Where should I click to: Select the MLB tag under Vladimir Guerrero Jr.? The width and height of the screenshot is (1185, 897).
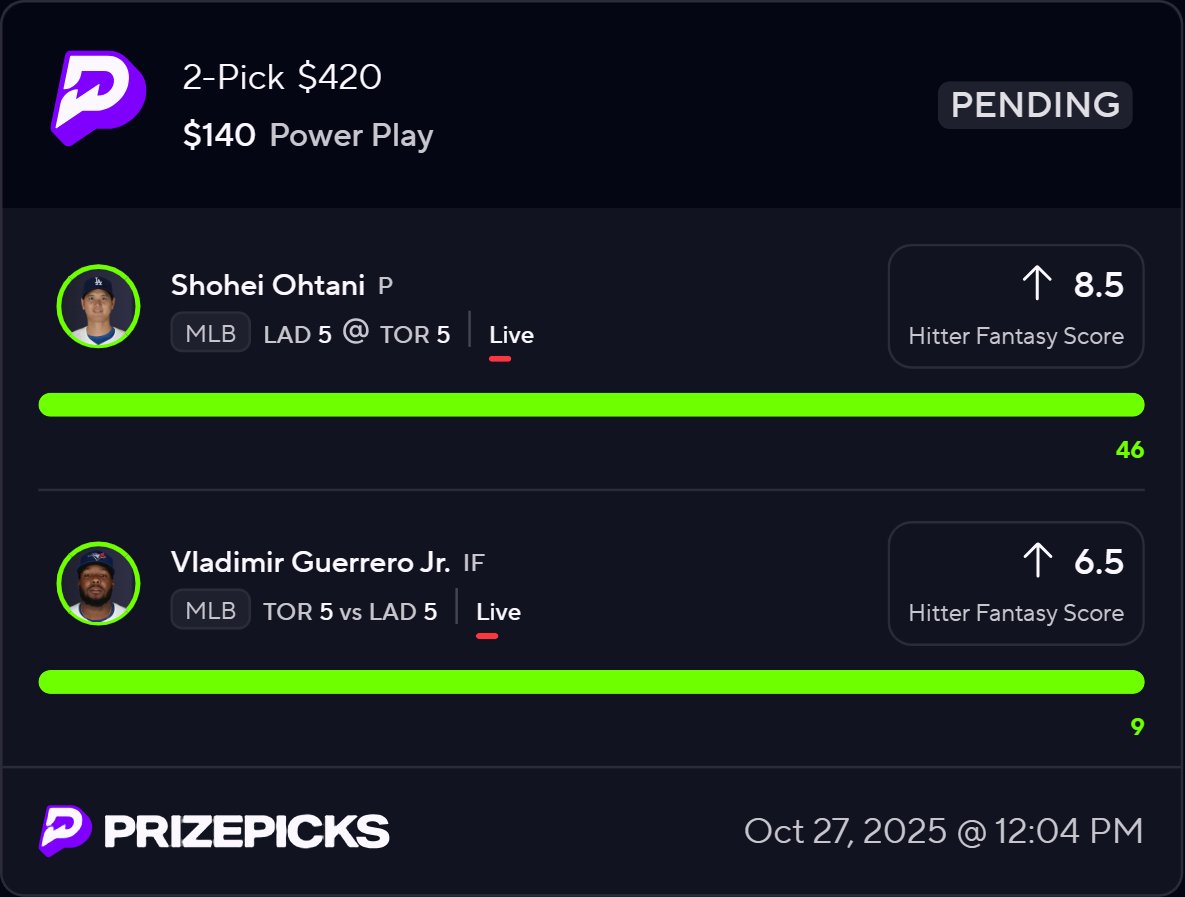[210, 611]
